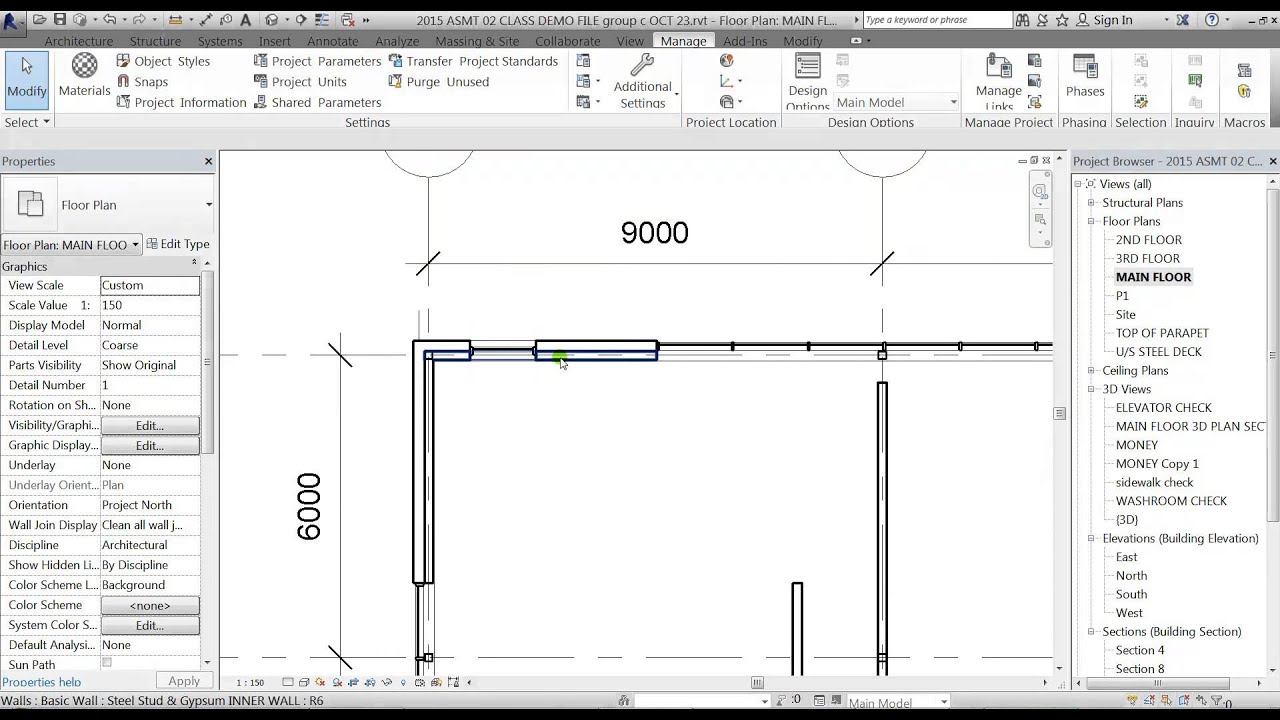Collapse the Elevations (Building Elevation) node
Viewport: 1280px width, 720px height.
pyautogui.click(x=1092, y=538)
